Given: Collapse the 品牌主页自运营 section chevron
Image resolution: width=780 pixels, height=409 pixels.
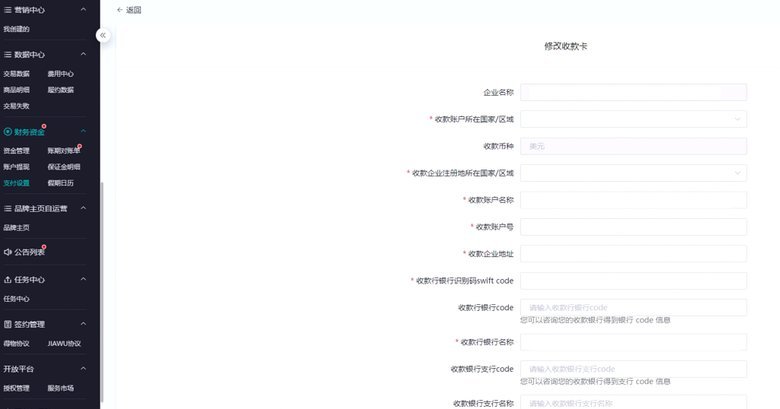Looking at the screenshot, I should (x=84, y=208).
